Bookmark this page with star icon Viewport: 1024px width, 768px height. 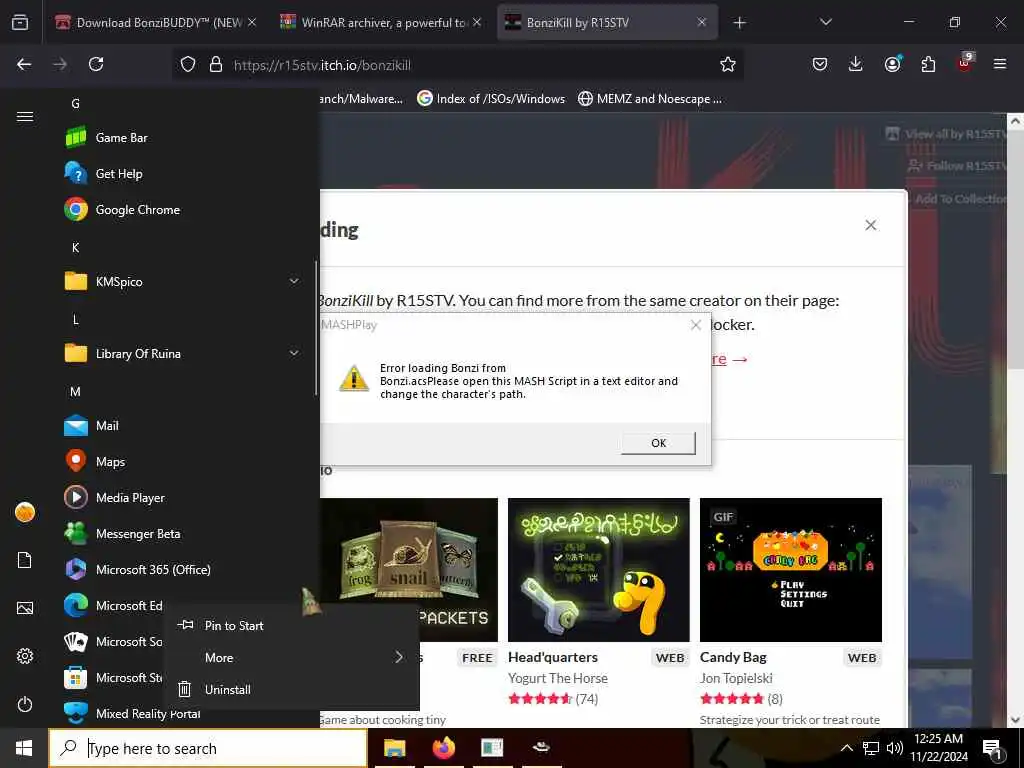(x=728, y=64)
